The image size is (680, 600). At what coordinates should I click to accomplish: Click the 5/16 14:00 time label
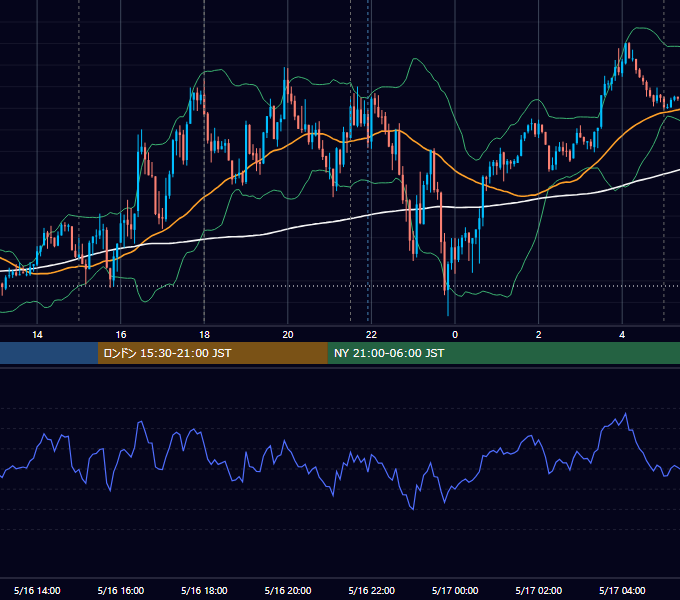(x=37, y=590)
